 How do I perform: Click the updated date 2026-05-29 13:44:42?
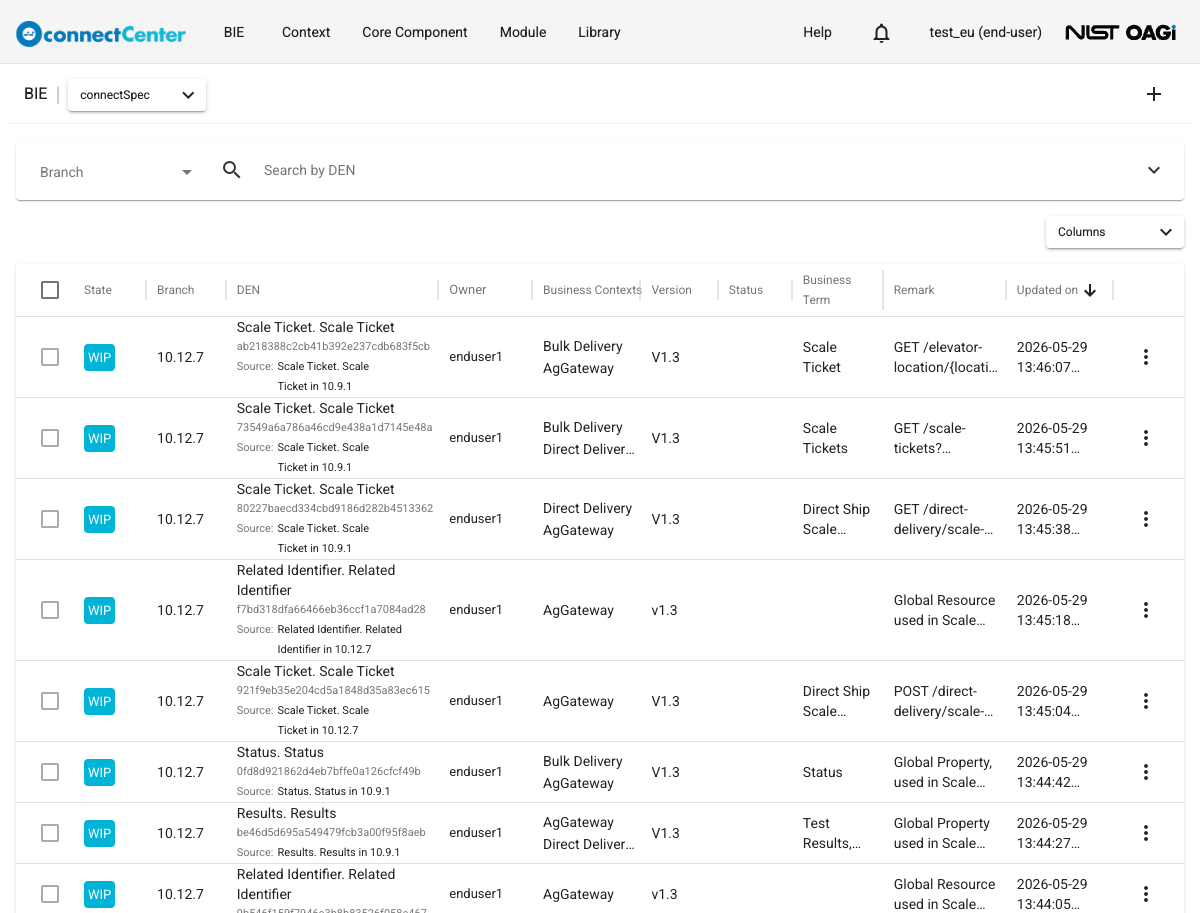point(1052,772)
